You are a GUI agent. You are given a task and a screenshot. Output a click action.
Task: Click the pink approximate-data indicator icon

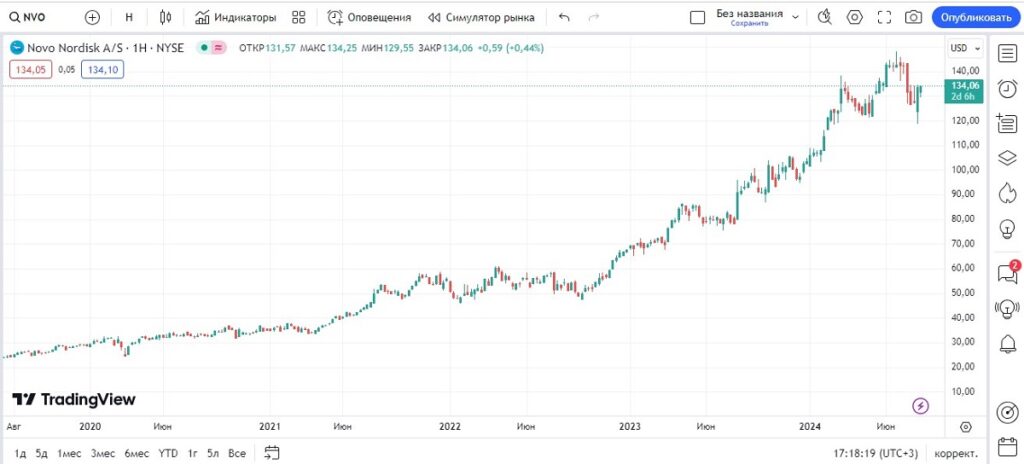[x=219, y=48]
